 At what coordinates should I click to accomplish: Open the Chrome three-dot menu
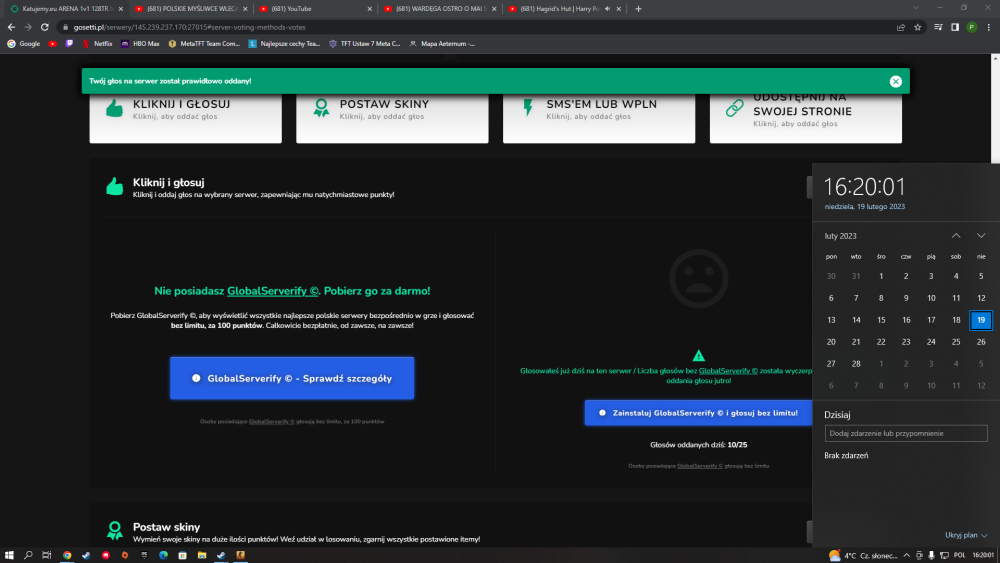pos(989,27)
